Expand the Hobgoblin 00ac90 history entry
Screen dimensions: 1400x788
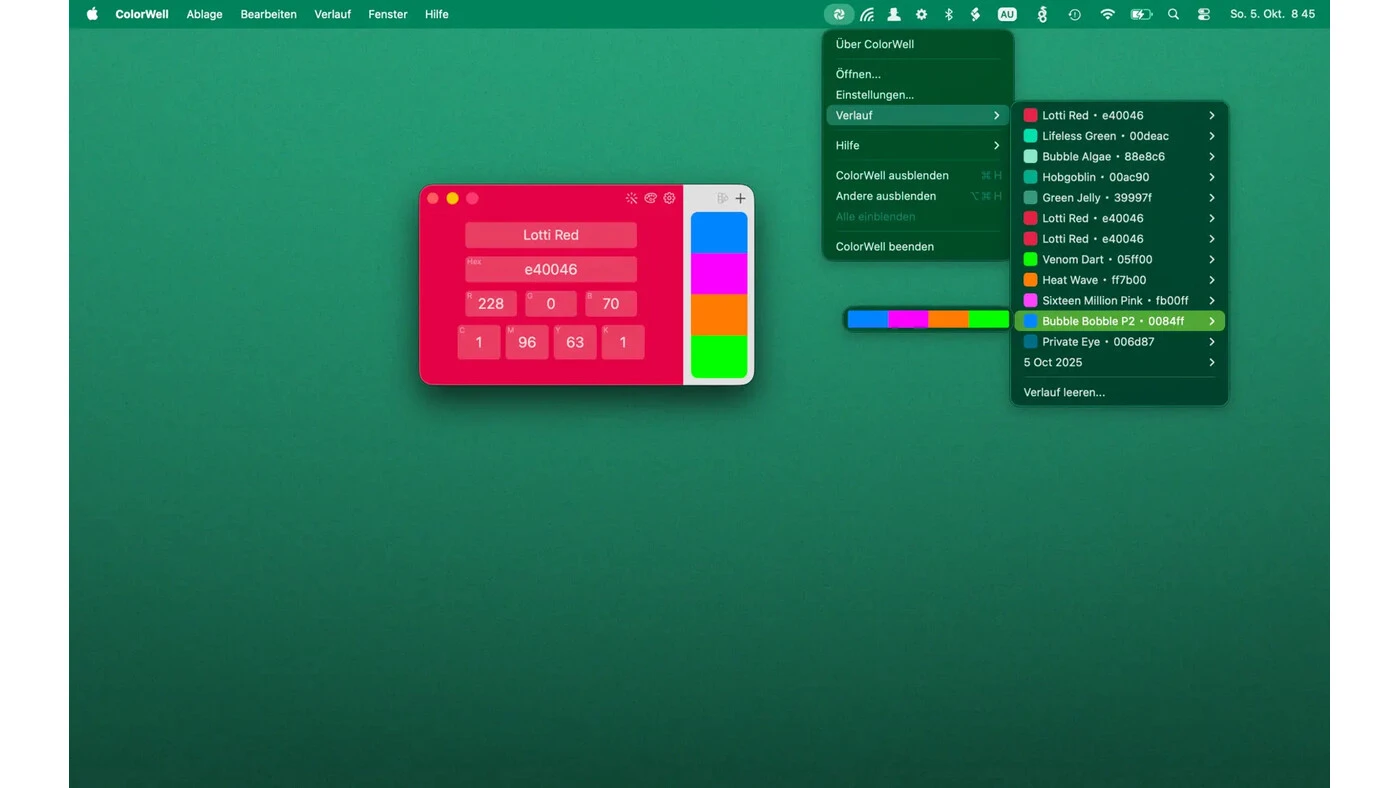1119,177
